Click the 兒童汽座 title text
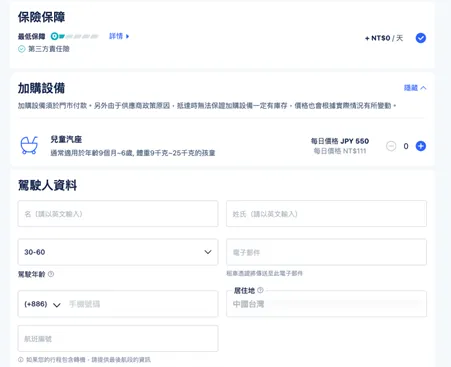Screen dimensions: 451x367 [66, 139]
